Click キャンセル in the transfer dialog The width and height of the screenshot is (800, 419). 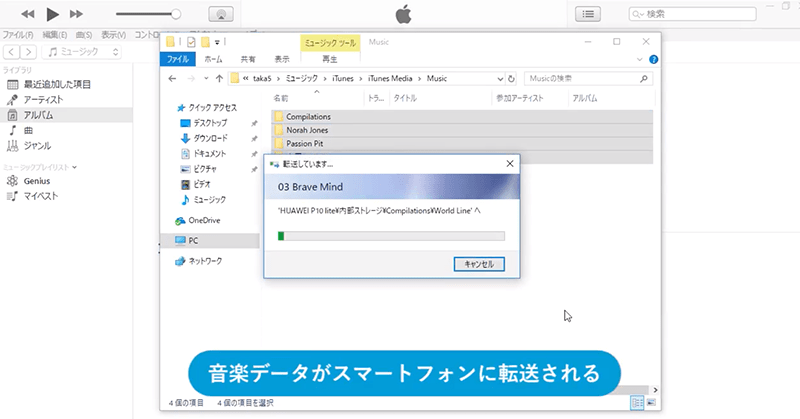click(479, 264)
